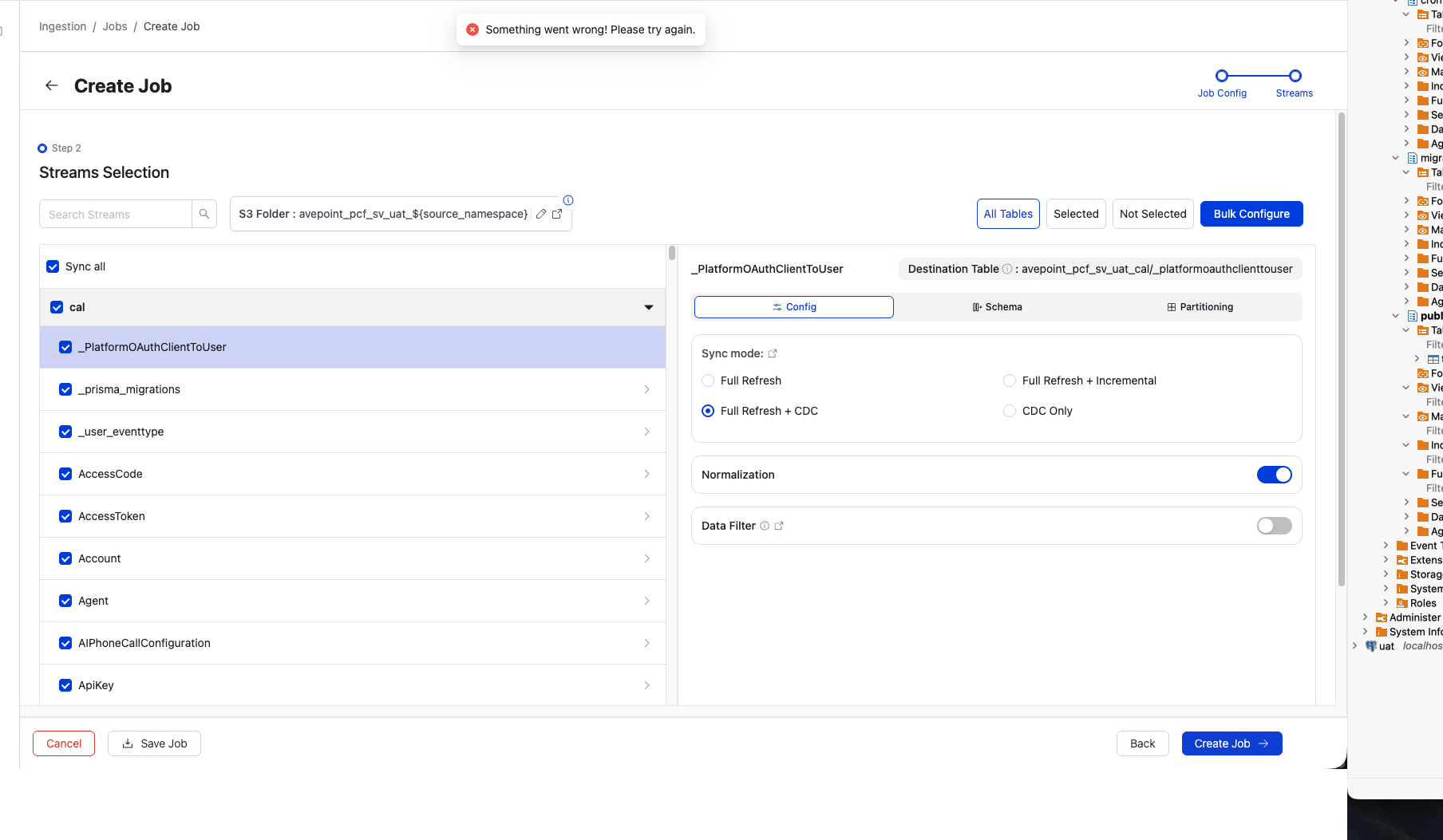Image resolution: width=1443 pixels, height=840 pixels.
Task: Switch to the Partitioning tab
Action: (1200, 307)
